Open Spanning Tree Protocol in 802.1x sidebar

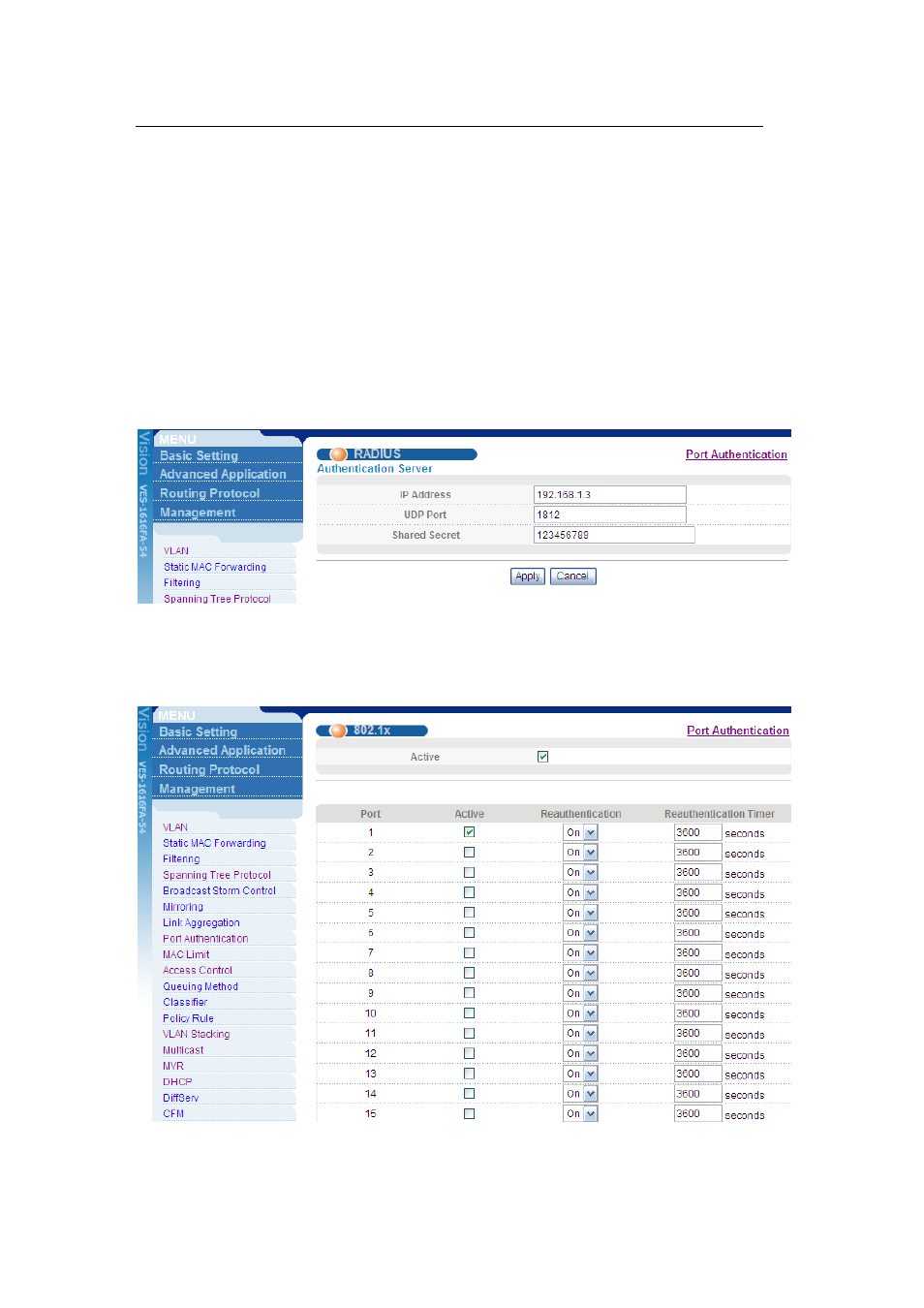click(217, 875)
